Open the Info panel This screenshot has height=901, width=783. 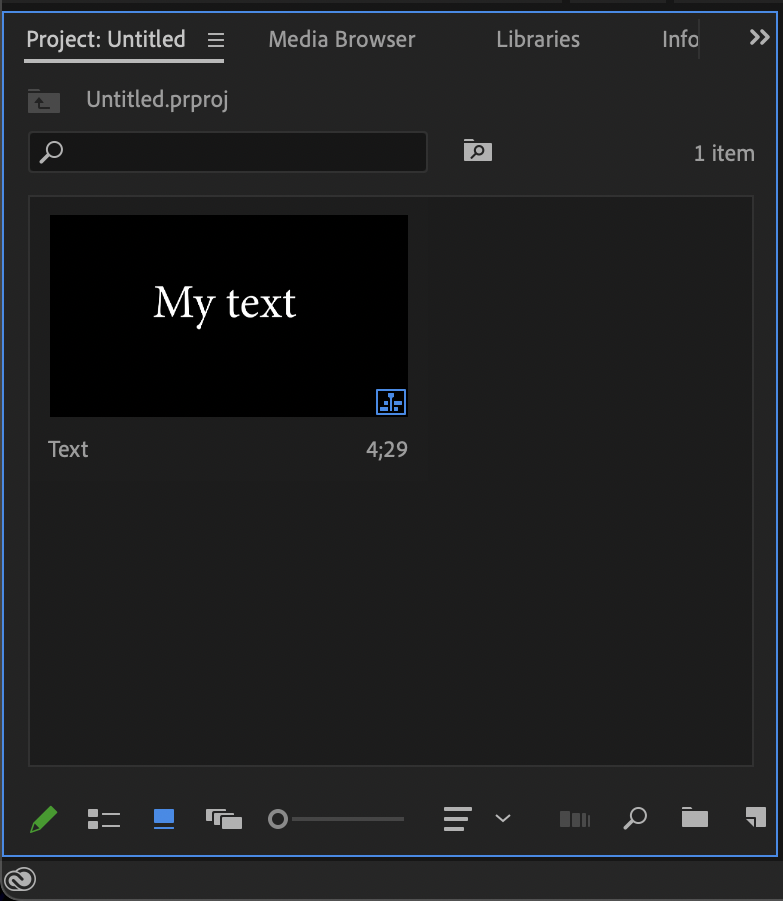point(679,39)
